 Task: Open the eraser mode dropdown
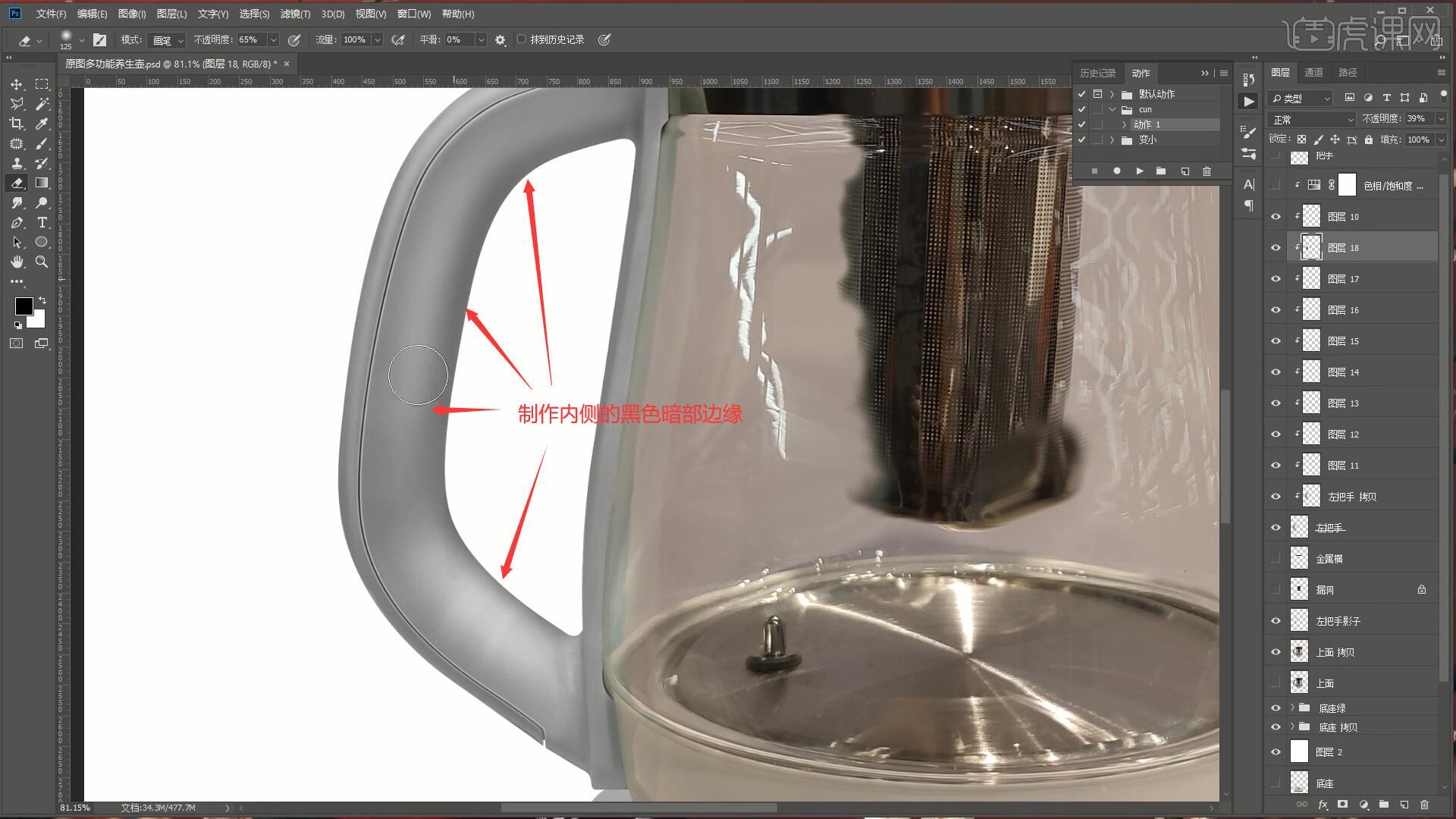(167, 40)
